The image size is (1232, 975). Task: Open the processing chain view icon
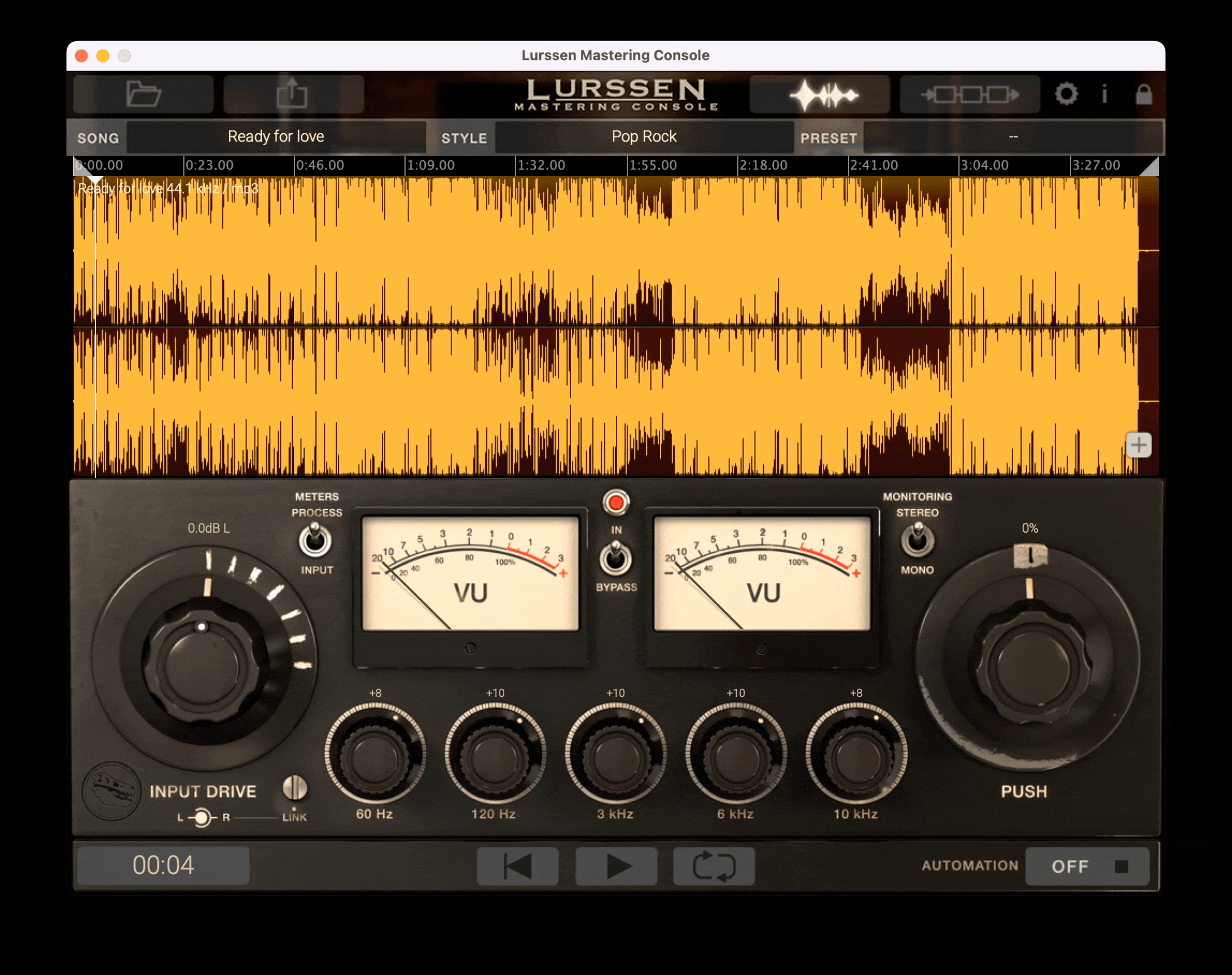pyautogui.click(x=970, y=94)
